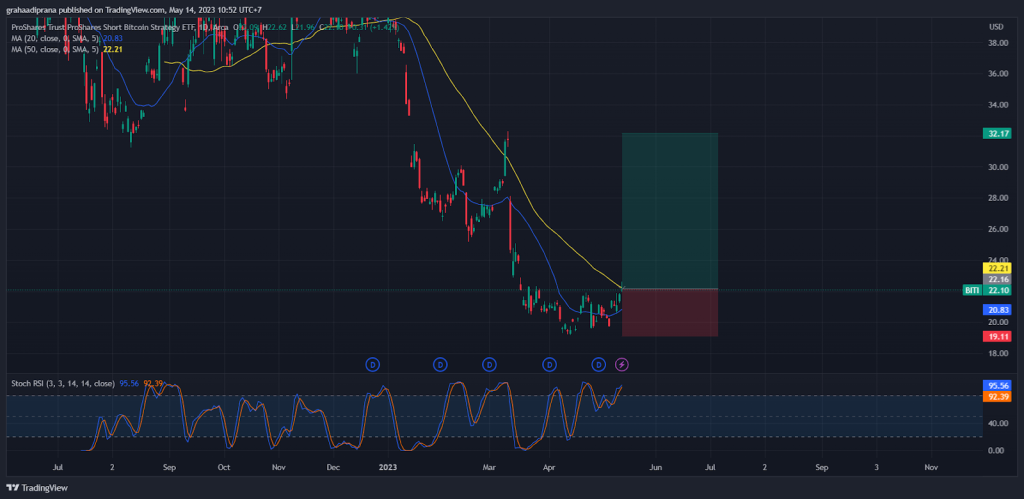
Task: Click the blue 20.83 price axis label
Action: [997, 310]
